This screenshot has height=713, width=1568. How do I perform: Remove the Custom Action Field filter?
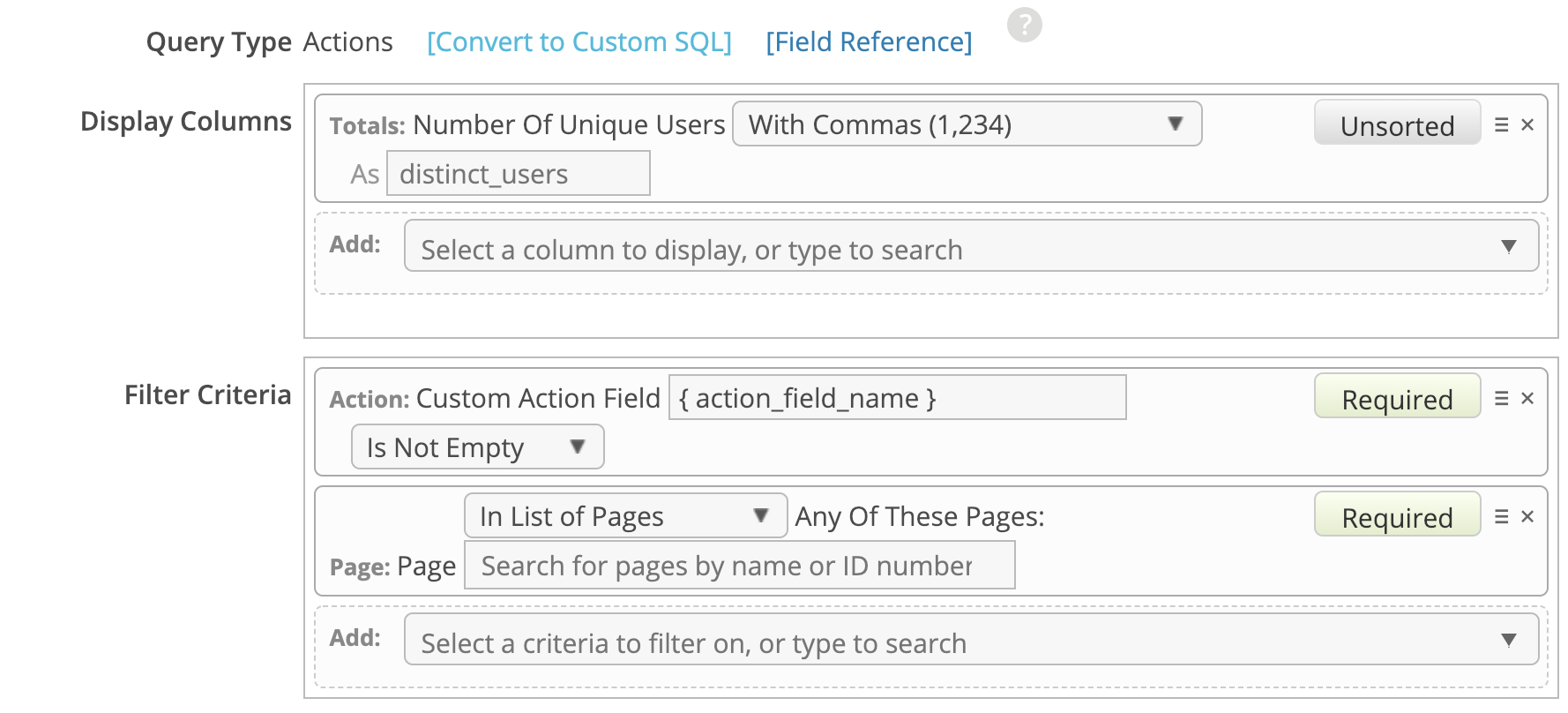pyautogui.click(x=1527, y=399)
